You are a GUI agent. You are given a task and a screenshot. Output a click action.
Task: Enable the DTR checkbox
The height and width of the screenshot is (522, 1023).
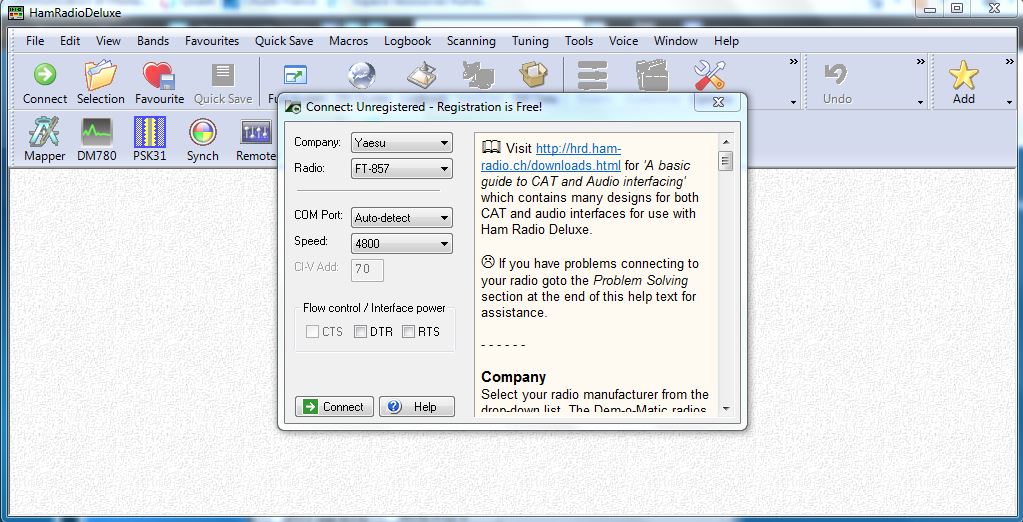tap(360, 332)
